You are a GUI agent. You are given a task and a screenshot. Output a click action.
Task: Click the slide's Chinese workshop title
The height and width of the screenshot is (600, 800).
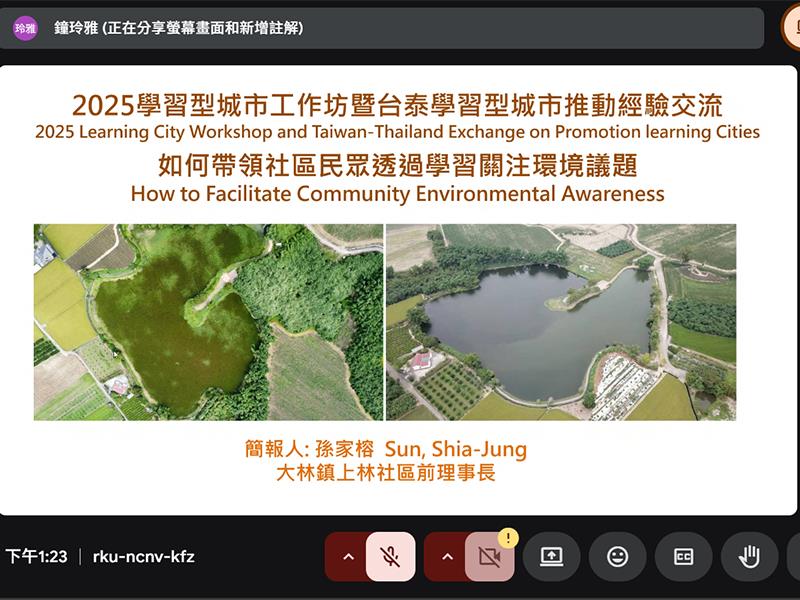click(x=397, y=104)
